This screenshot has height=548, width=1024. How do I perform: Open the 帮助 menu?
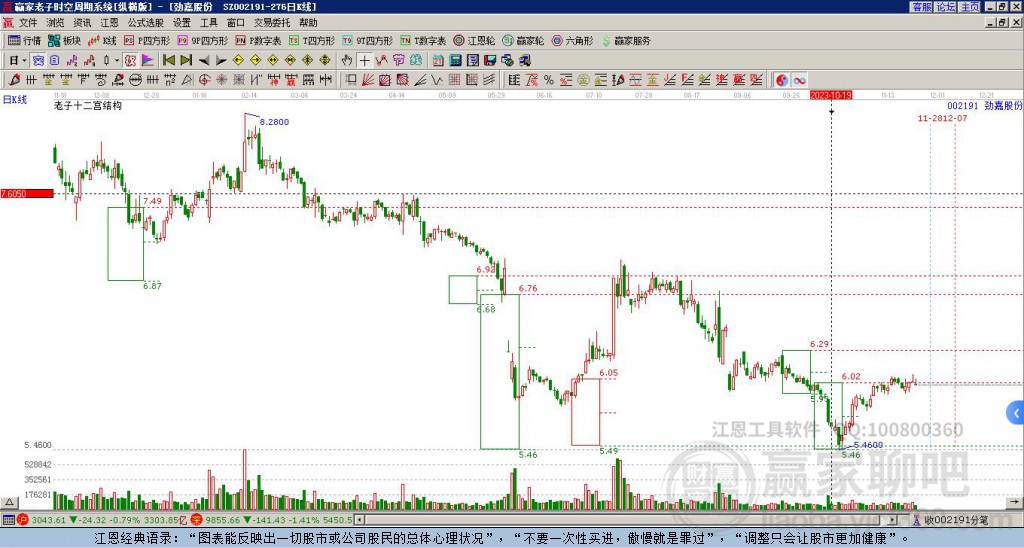coord(308,23)
